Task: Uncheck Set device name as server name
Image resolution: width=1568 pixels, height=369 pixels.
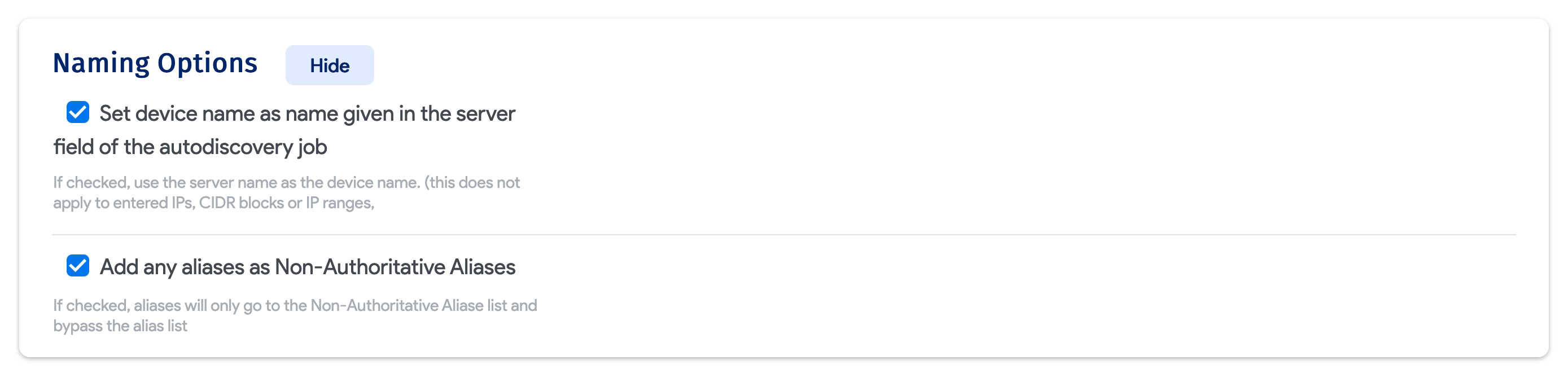Action: click(78, 113)
